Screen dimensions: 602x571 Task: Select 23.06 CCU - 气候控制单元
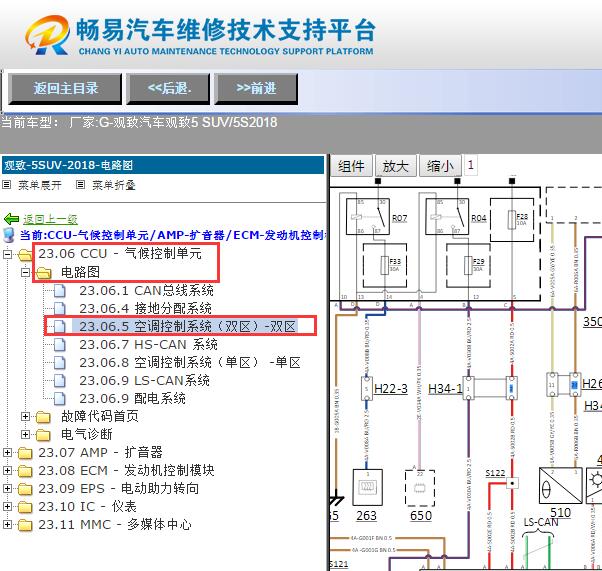click(x=120, y=254)
